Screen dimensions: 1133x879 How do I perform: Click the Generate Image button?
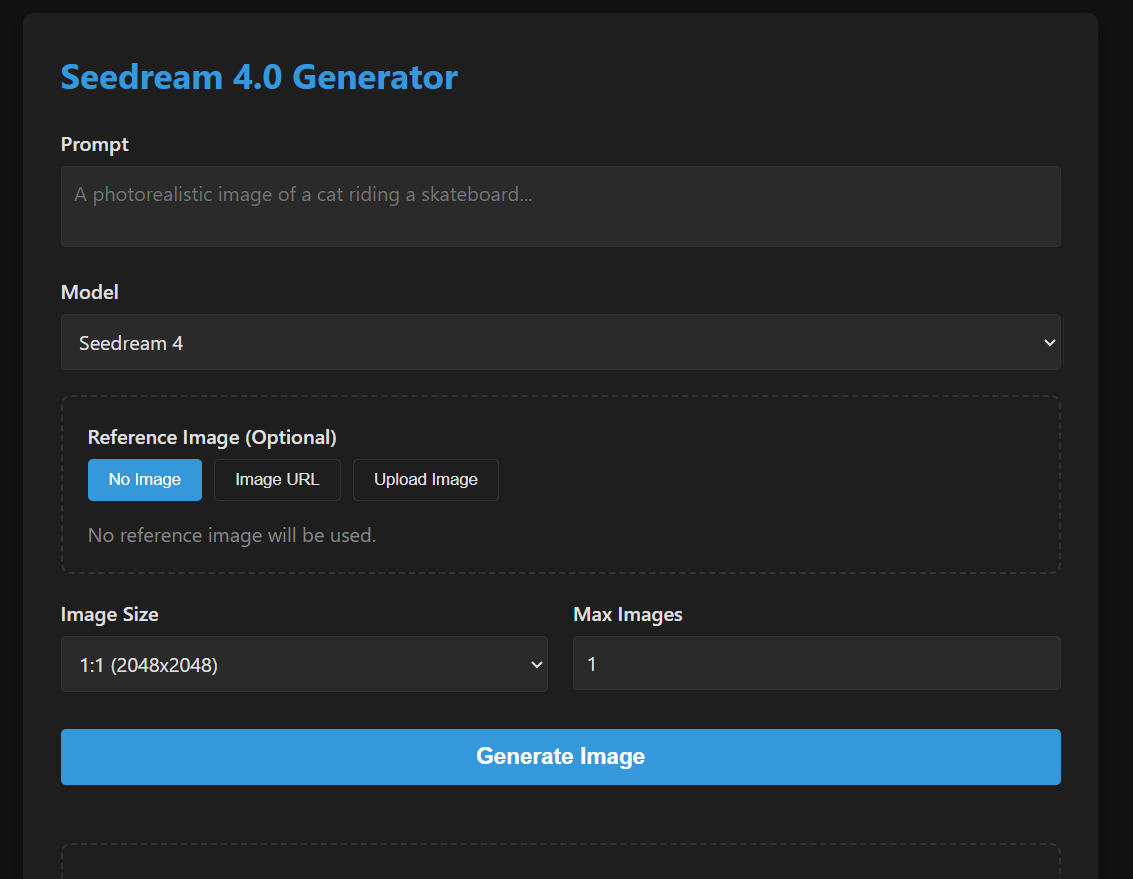[x=561, y=757]
